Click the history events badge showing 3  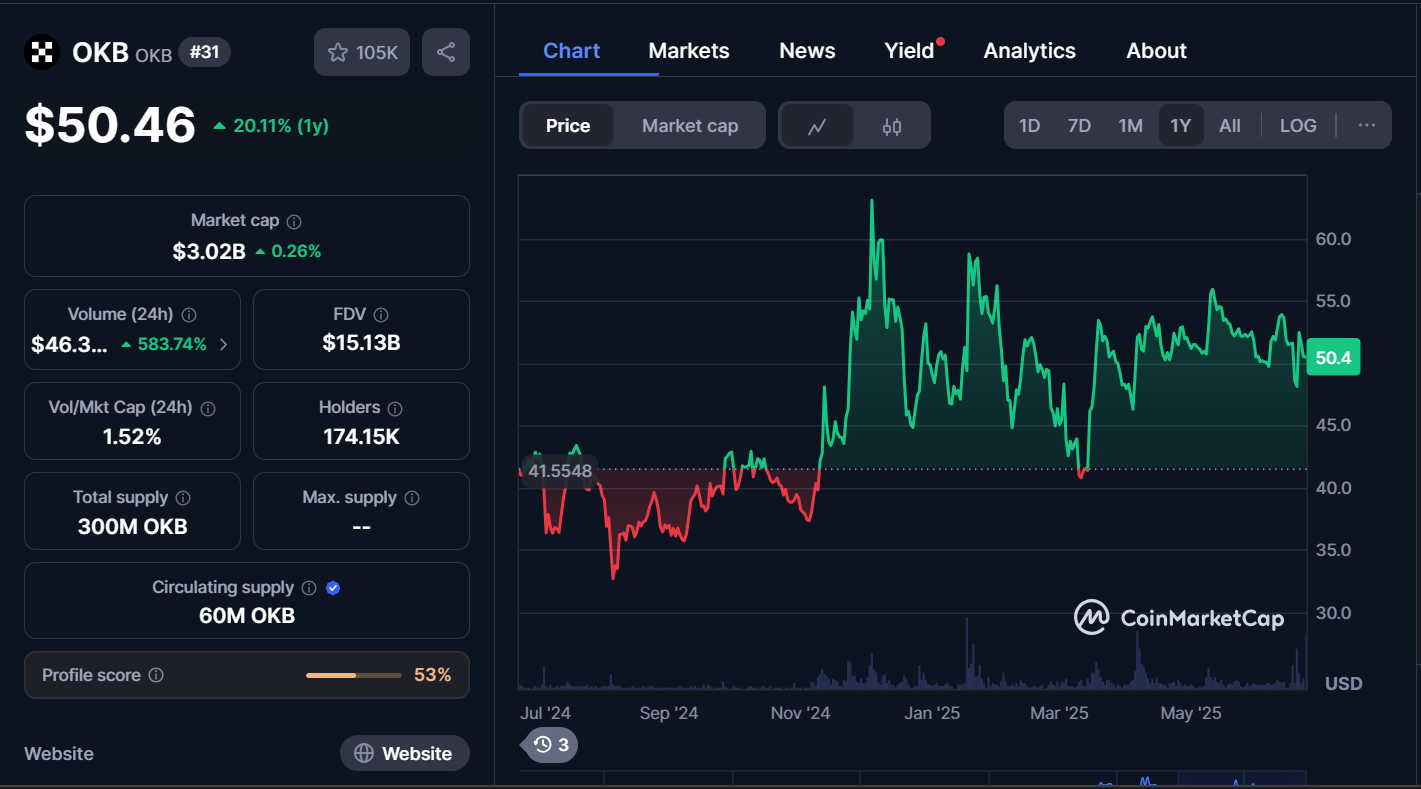pyautogui.click(x=550, y=744)
